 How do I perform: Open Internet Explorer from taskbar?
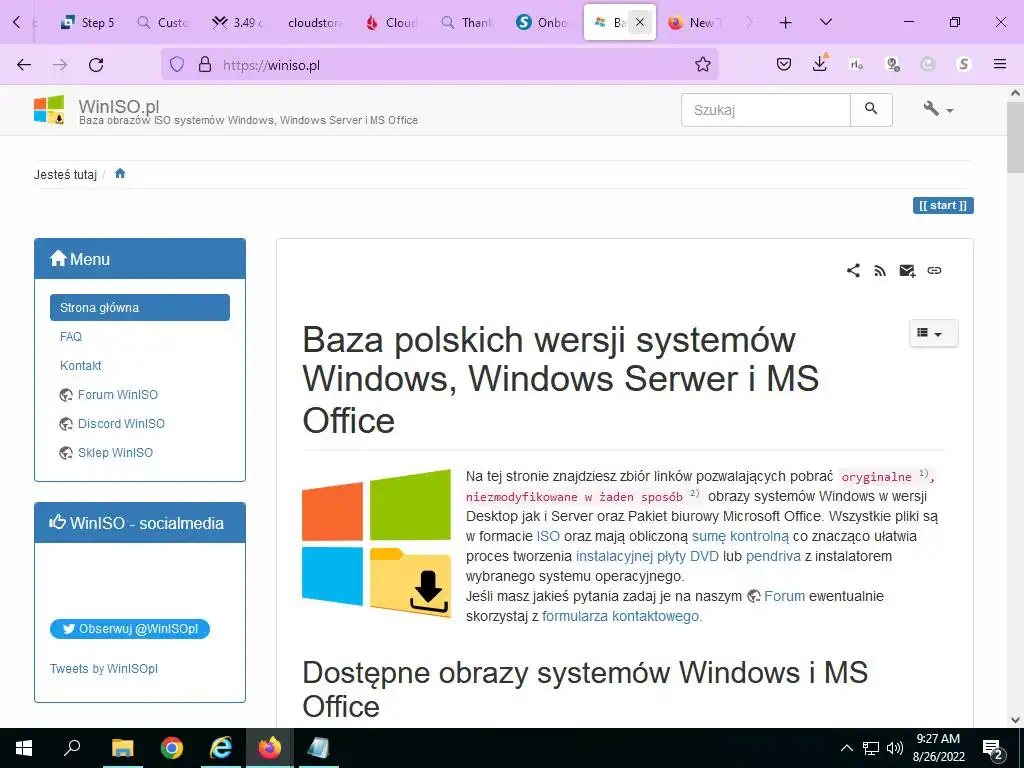[x=221, y=748]
